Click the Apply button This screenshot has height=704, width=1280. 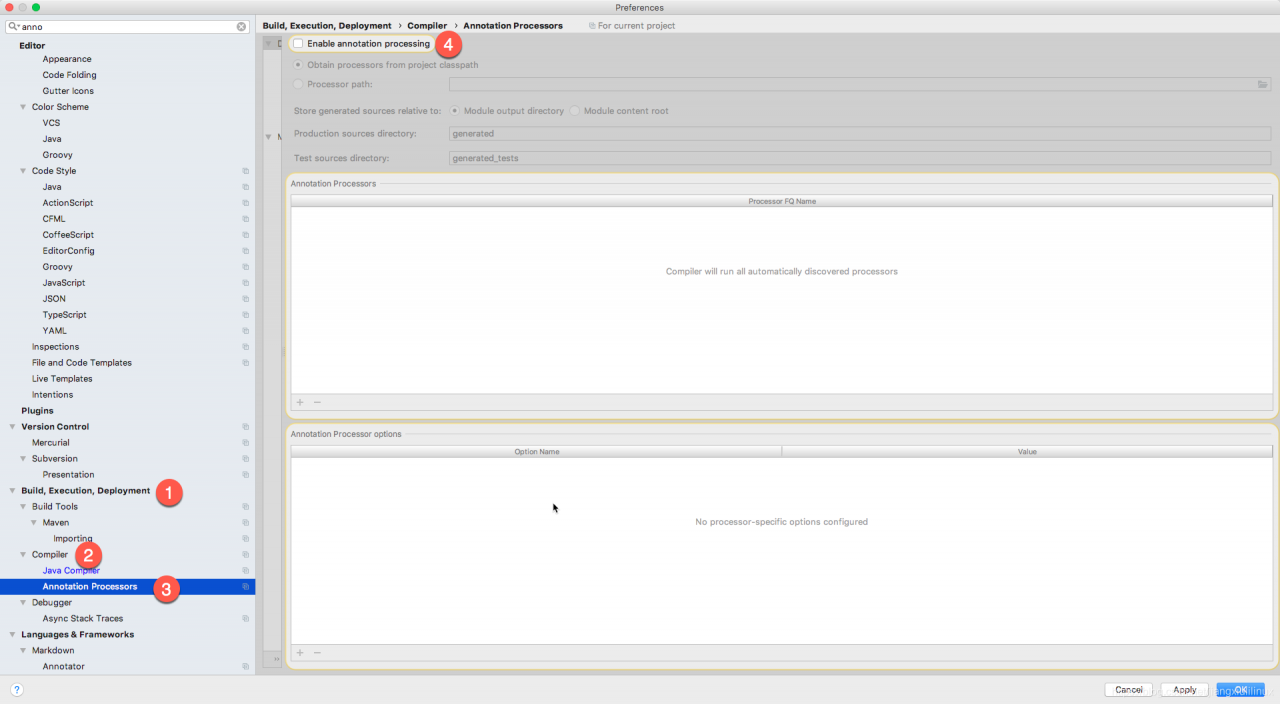click(x=1185, y=690)
